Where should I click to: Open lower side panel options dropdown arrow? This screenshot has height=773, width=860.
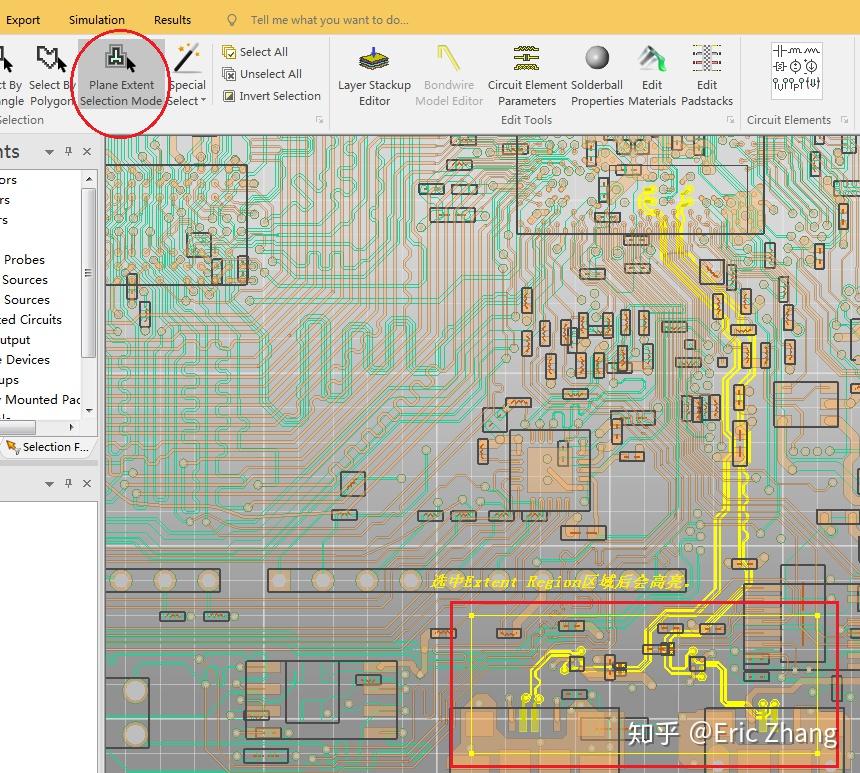pyautogui.click(x=49, y=484)
